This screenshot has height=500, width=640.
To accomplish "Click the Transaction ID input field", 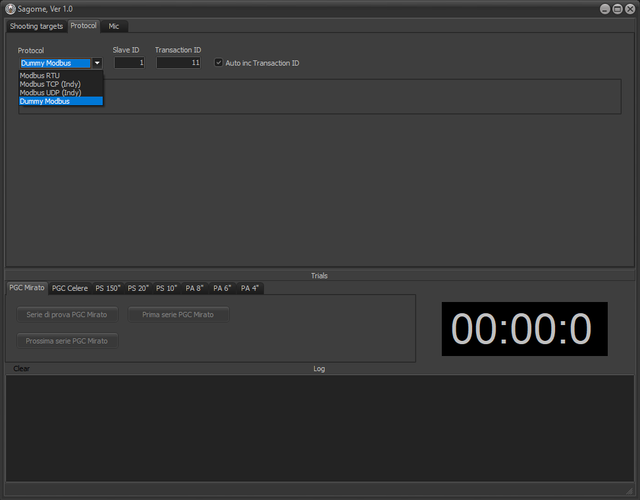I will pos(178,62).
